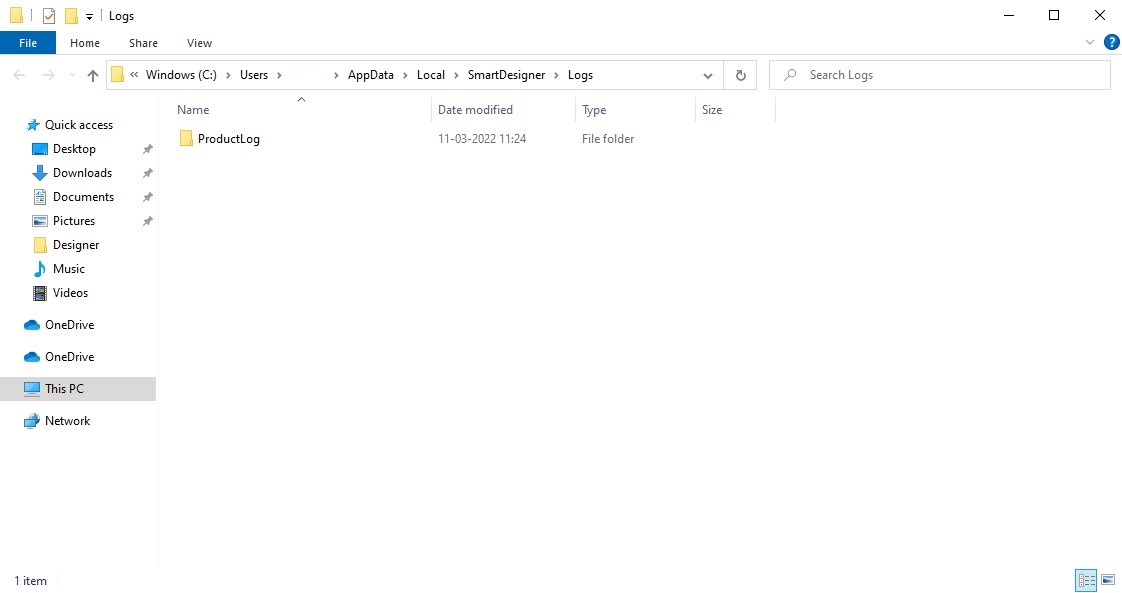Open Help via question mark icon
Viewport: 1122px width, 593px height.
[x=1111, y=43]
